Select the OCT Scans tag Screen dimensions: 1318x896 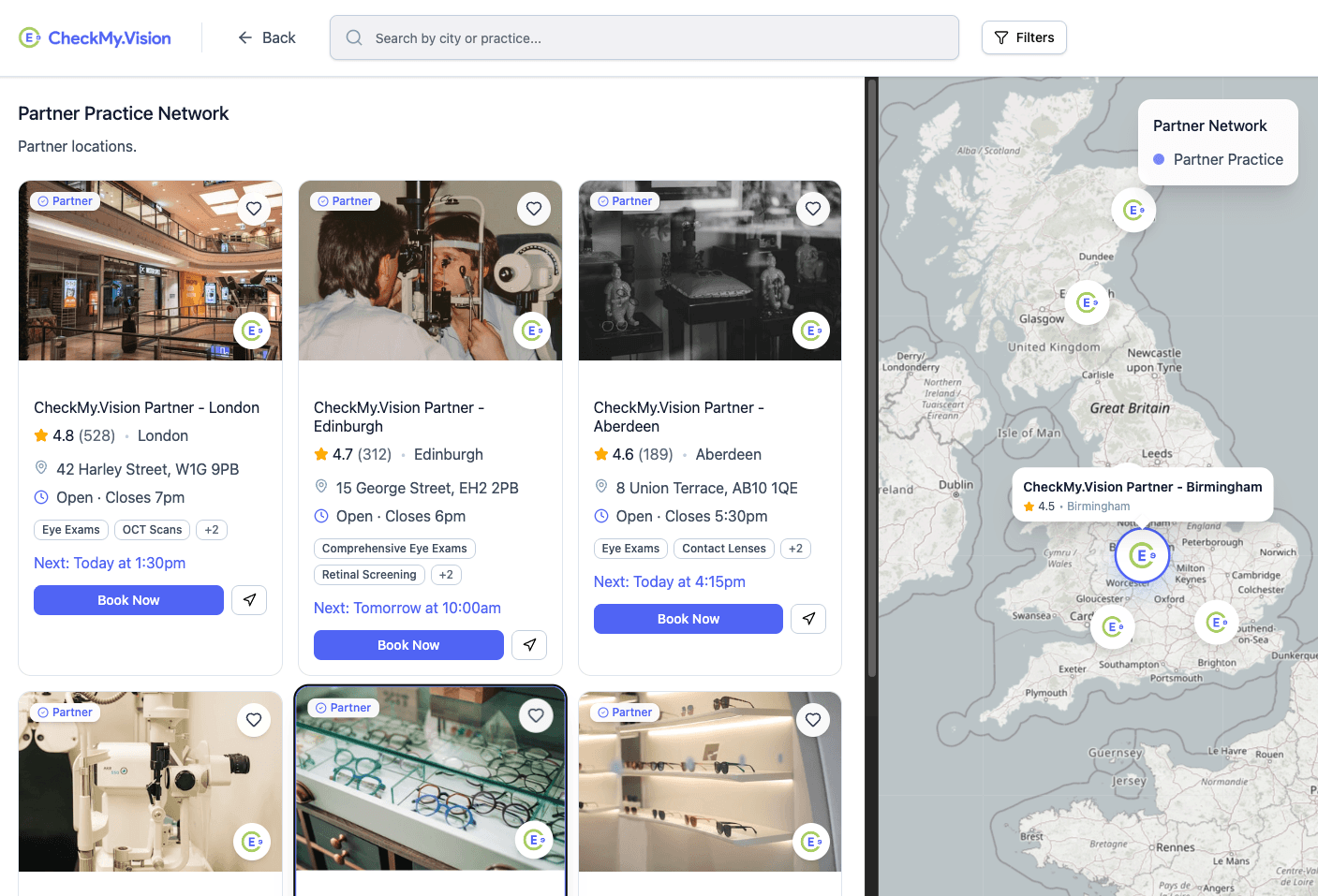[153, 530]
